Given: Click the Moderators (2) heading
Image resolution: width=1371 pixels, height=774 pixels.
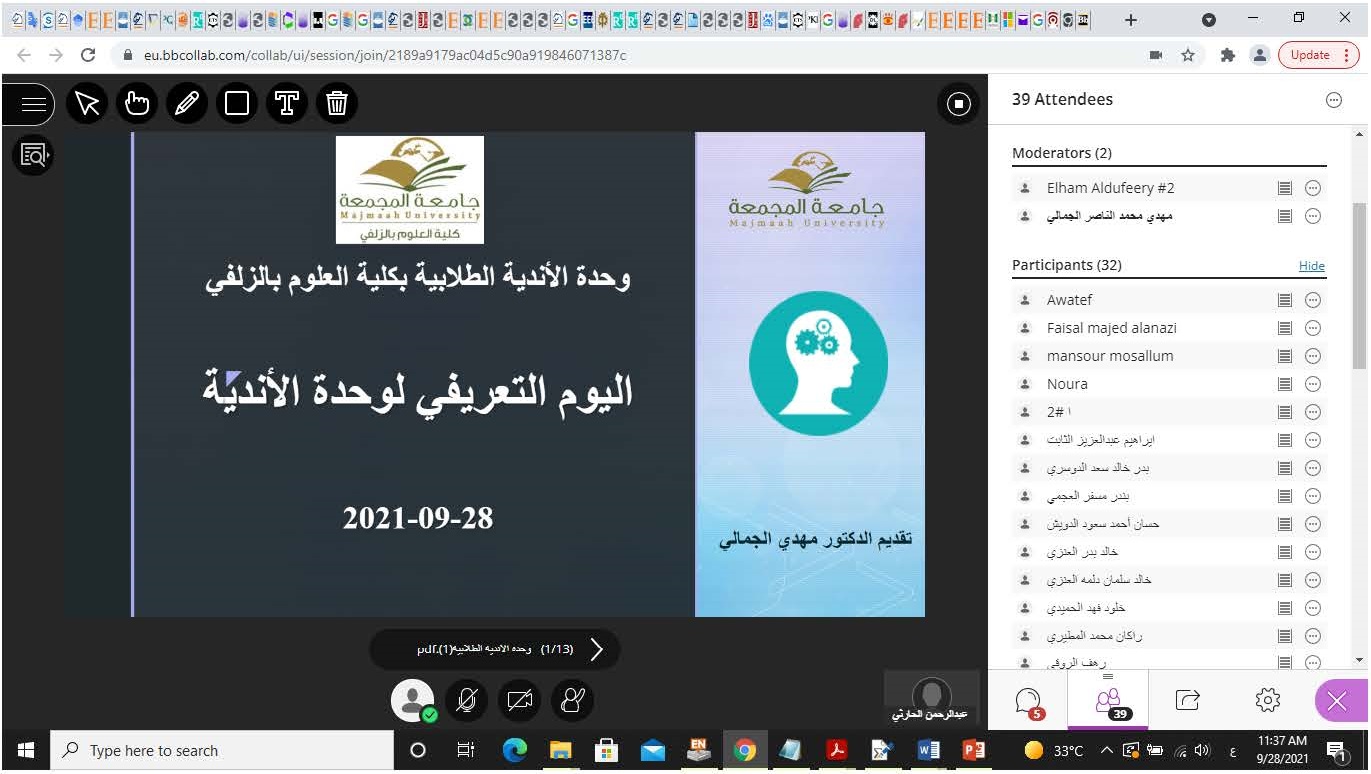Looking at the screenshot, I should pyautogui.click(x=1062, y=153).
